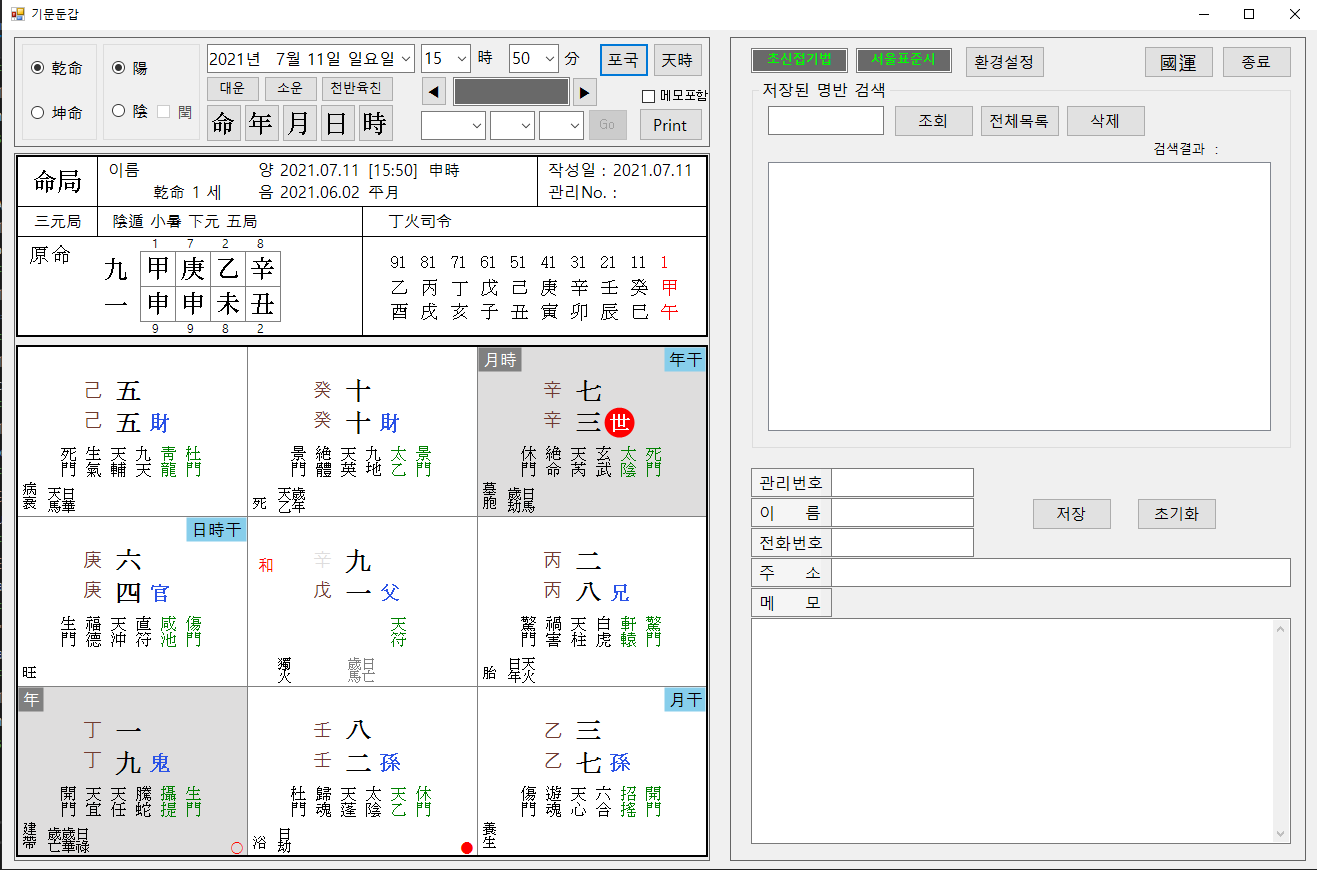Open 환경설정 settings
This screenshot has height=870, width=1317.
click(x=1005, y=61)
